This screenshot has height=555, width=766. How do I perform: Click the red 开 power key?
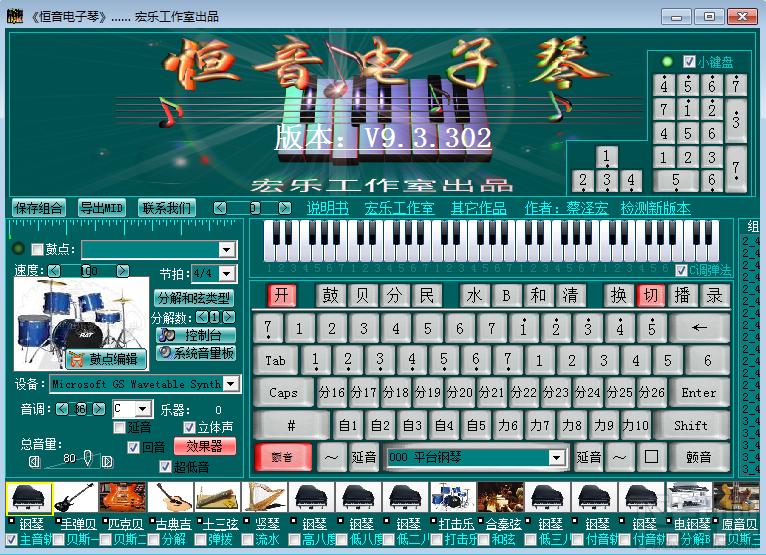coord(281,295)
